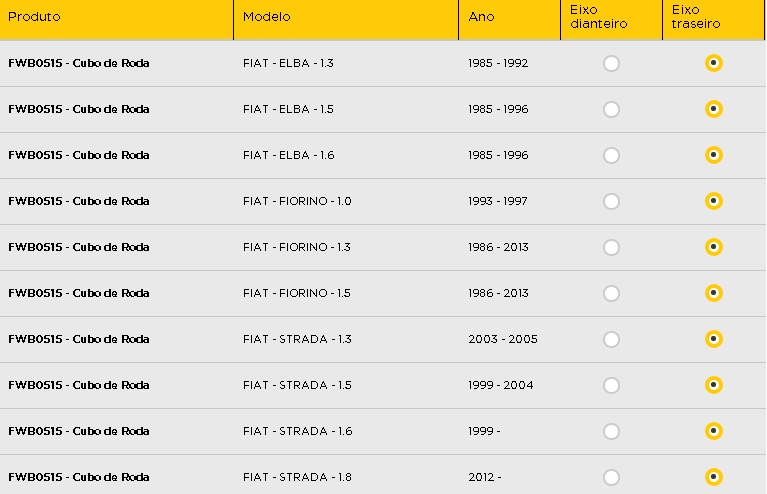Select front axle radio for FIORINO 1.0
This screenshot has width=767, height=494.
pos(611,202)
